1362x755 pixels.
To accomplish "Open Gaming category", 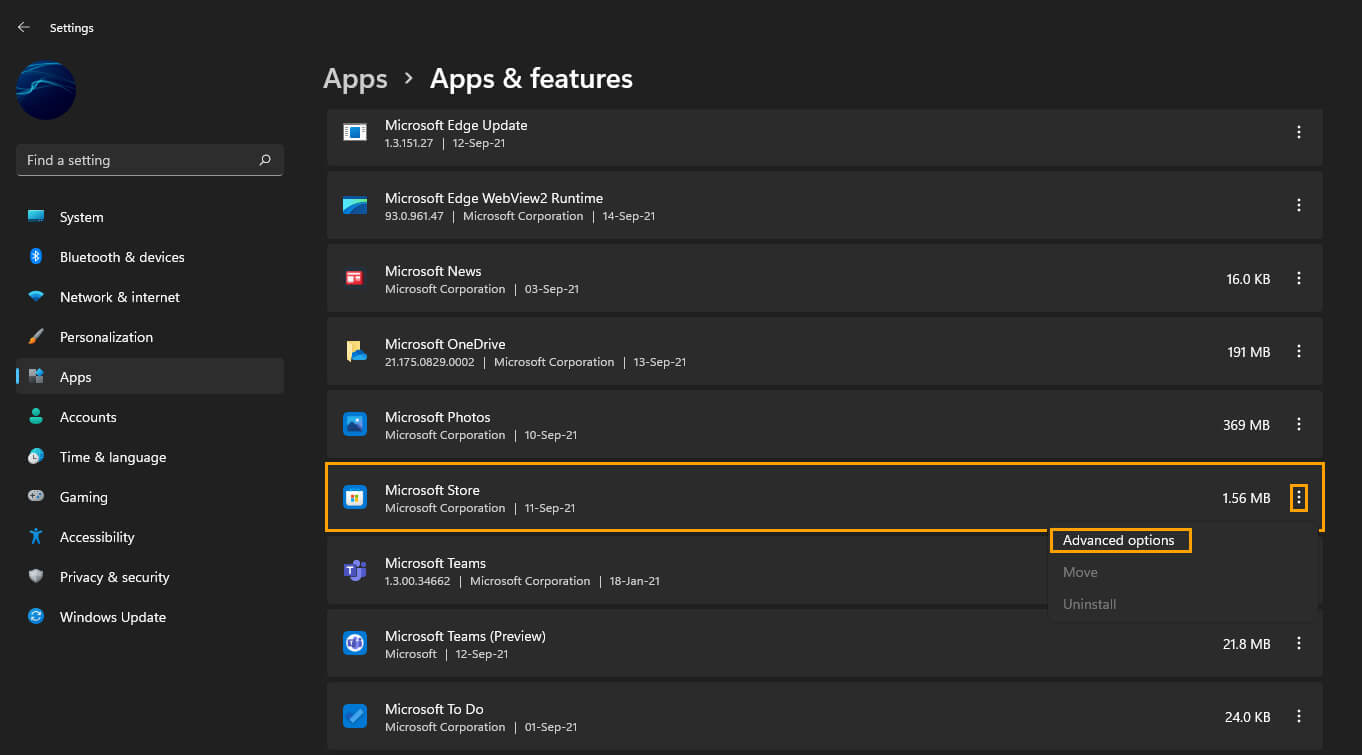I will 150,497.
